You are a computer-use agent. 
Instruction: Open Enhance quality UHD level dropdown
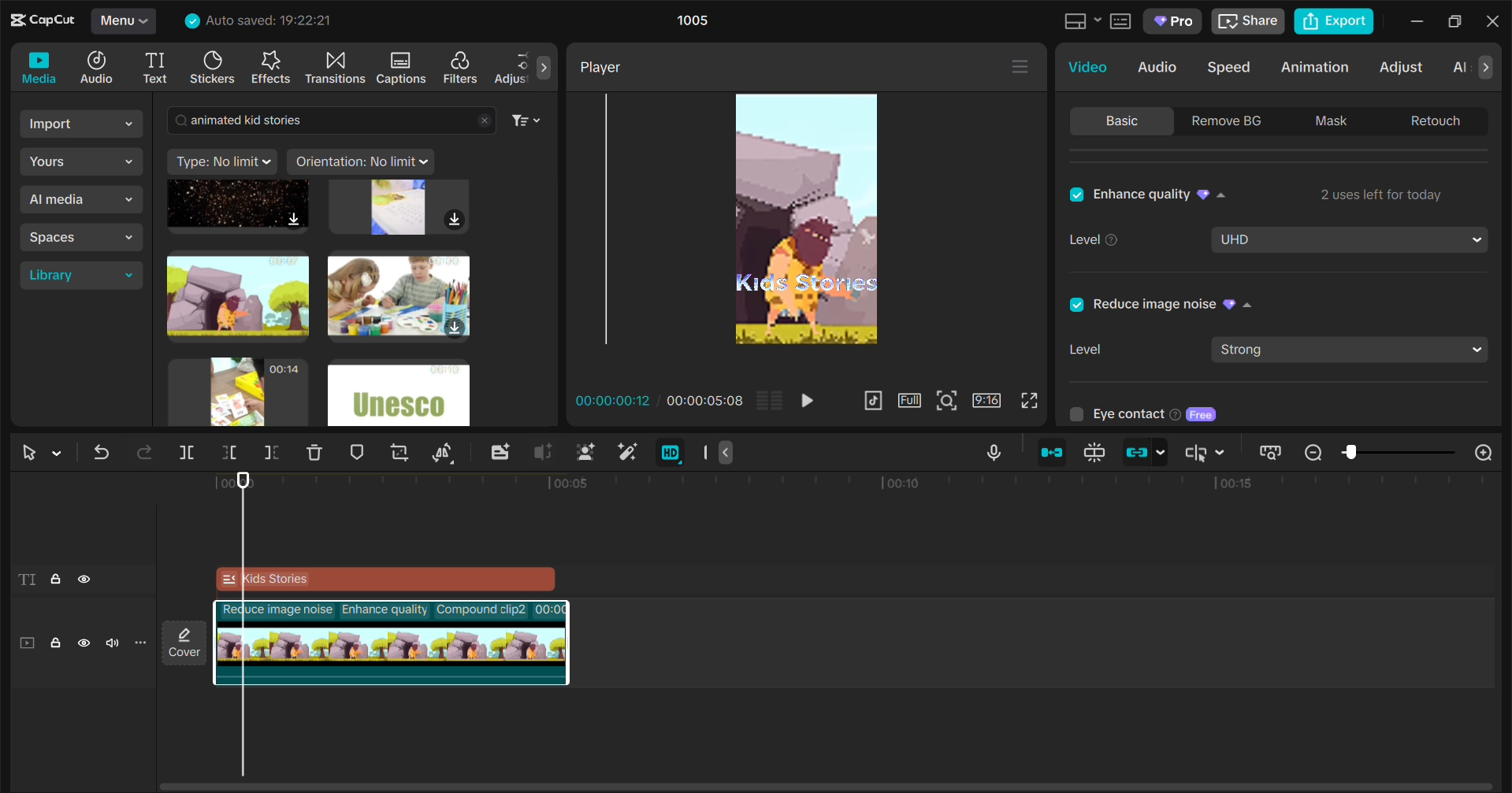point(1349,239)
